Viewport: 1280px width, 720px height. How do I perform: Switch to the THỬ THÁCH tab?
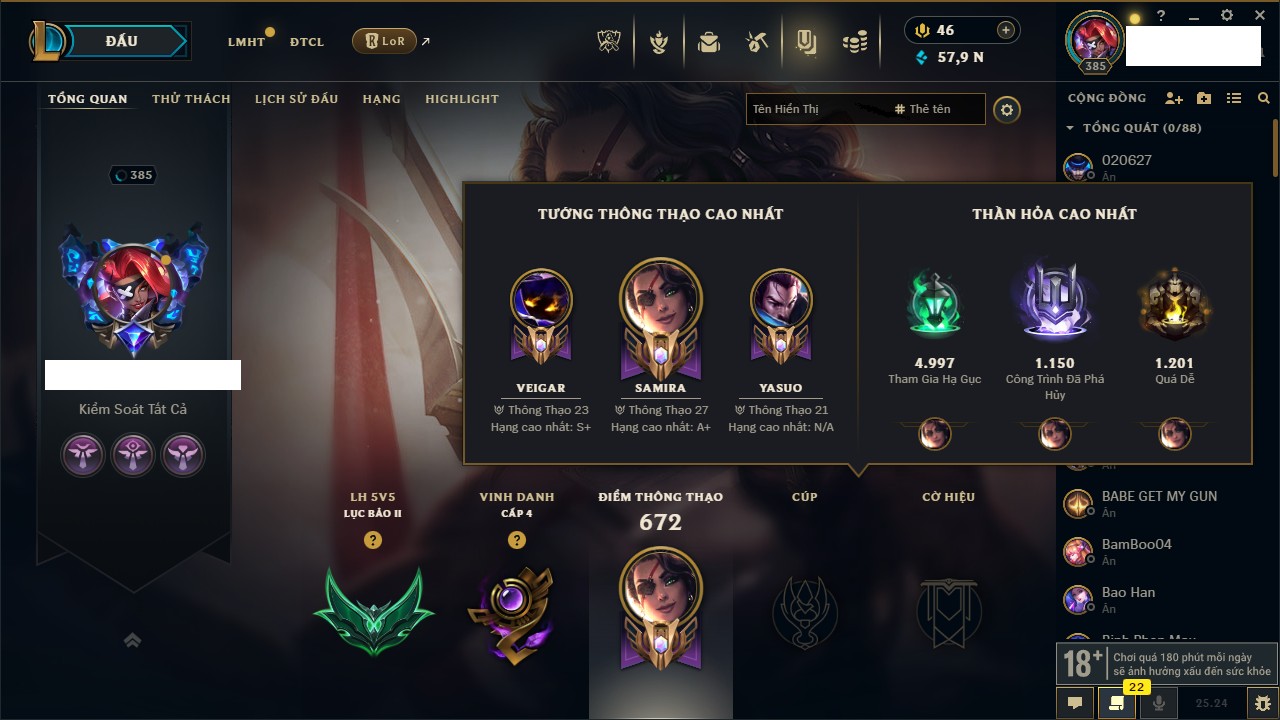pyautogui.click(x=191, y=99)
